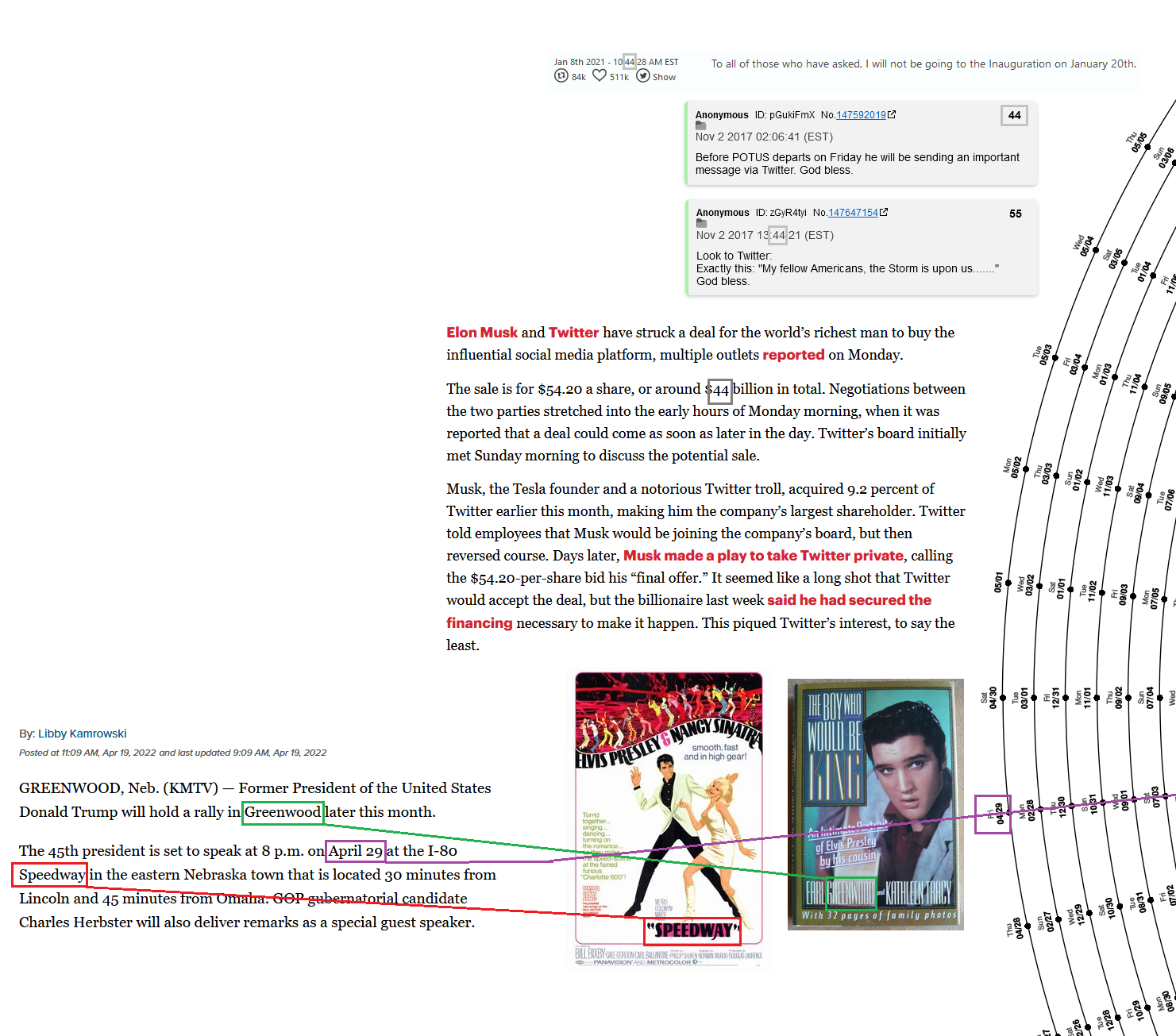Click the Speedway movie poster
Viewport: 1176px width, 1036px height.
[x=669, y=819]
